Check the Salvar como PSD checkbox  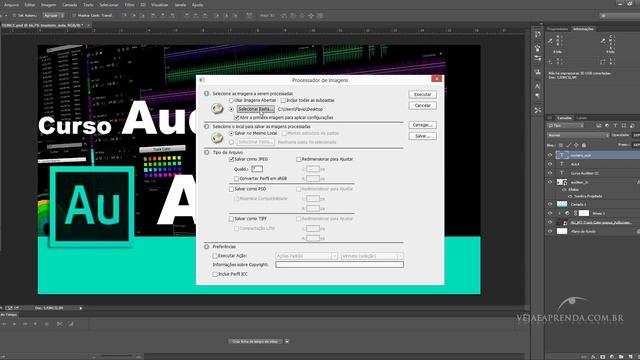(x=231, y=189)
